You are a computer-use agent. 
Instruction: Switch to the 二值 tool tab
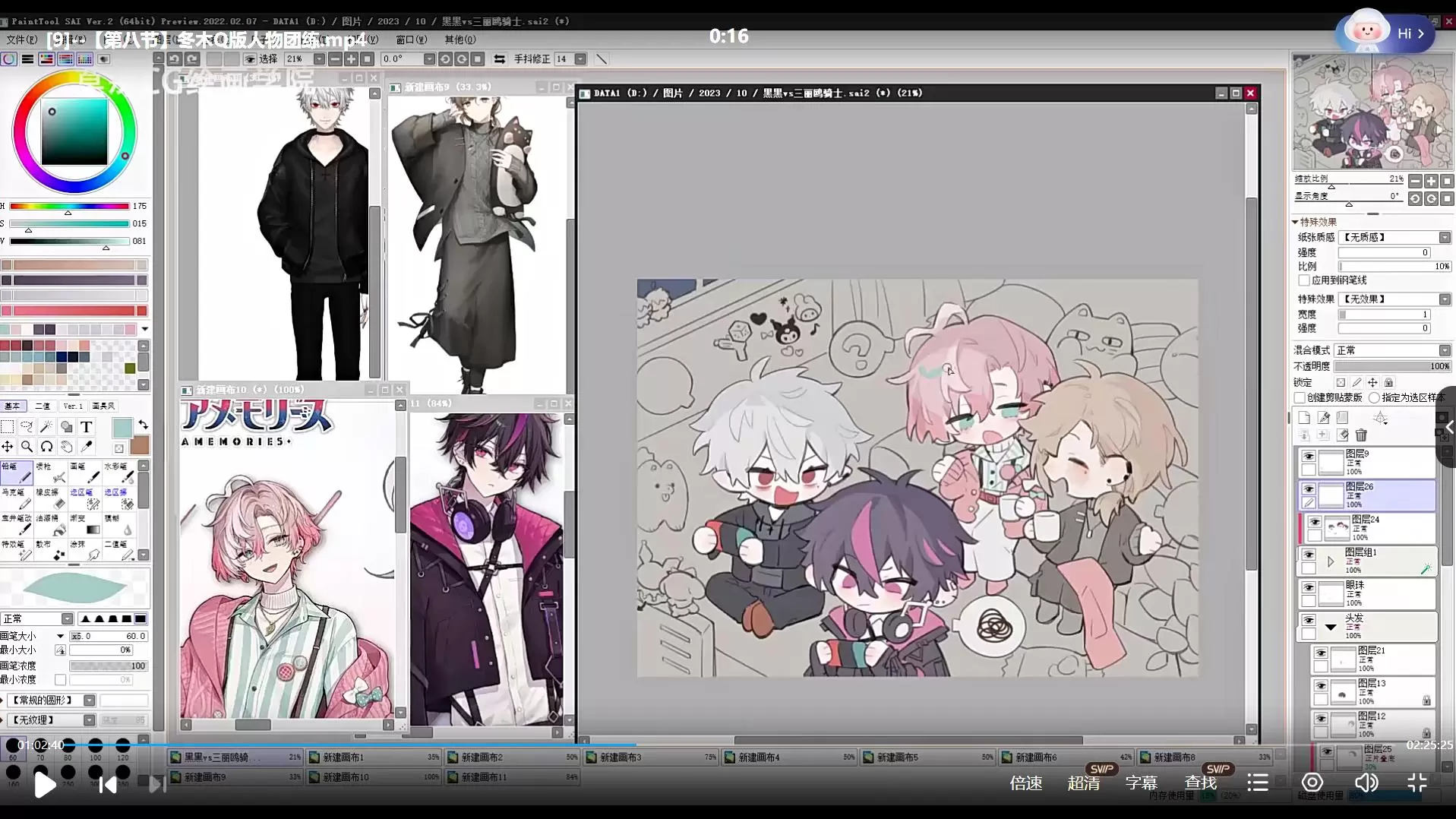tap(43, 406)
